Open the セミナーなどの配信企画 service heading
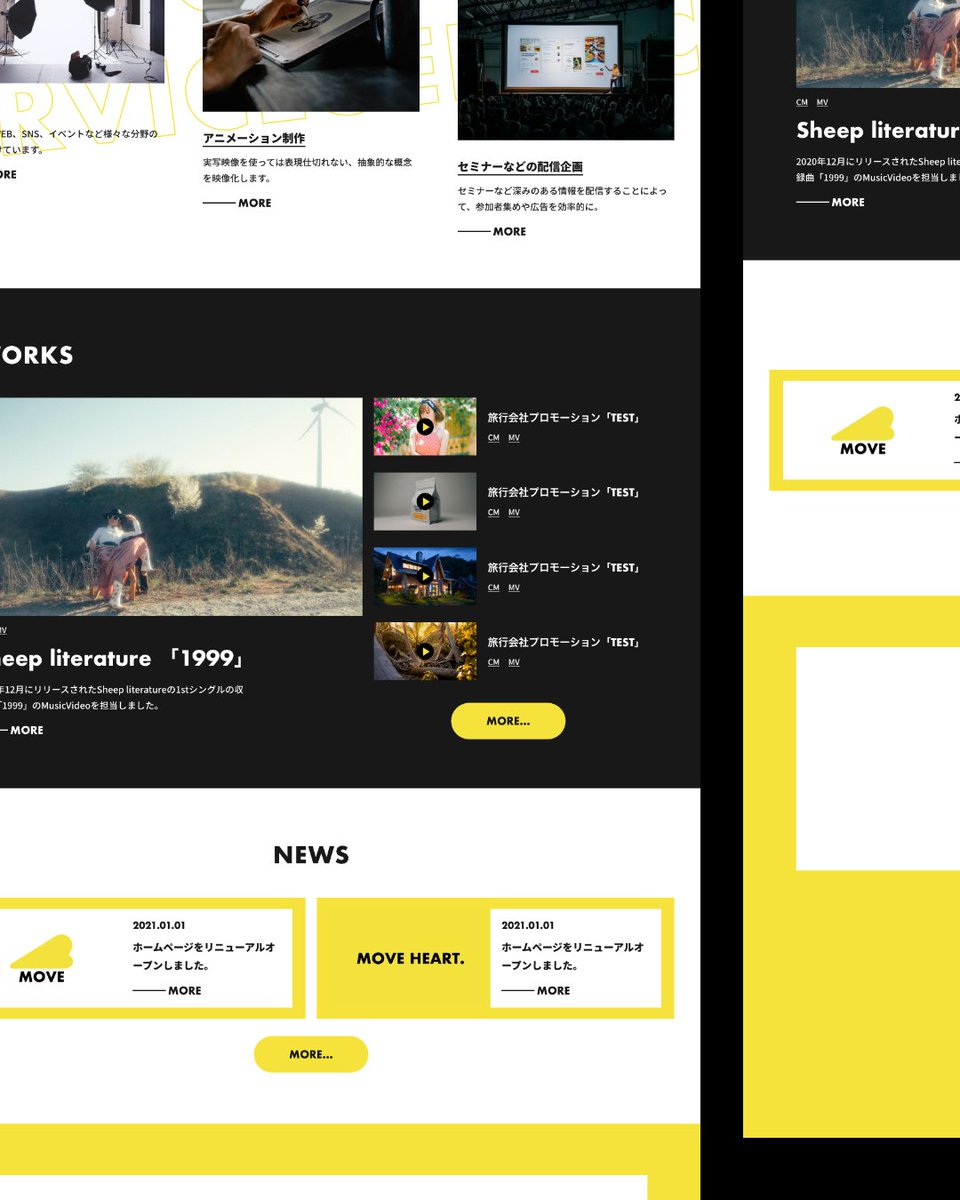This screenshot has height=1200, width=960. [520, 167]
